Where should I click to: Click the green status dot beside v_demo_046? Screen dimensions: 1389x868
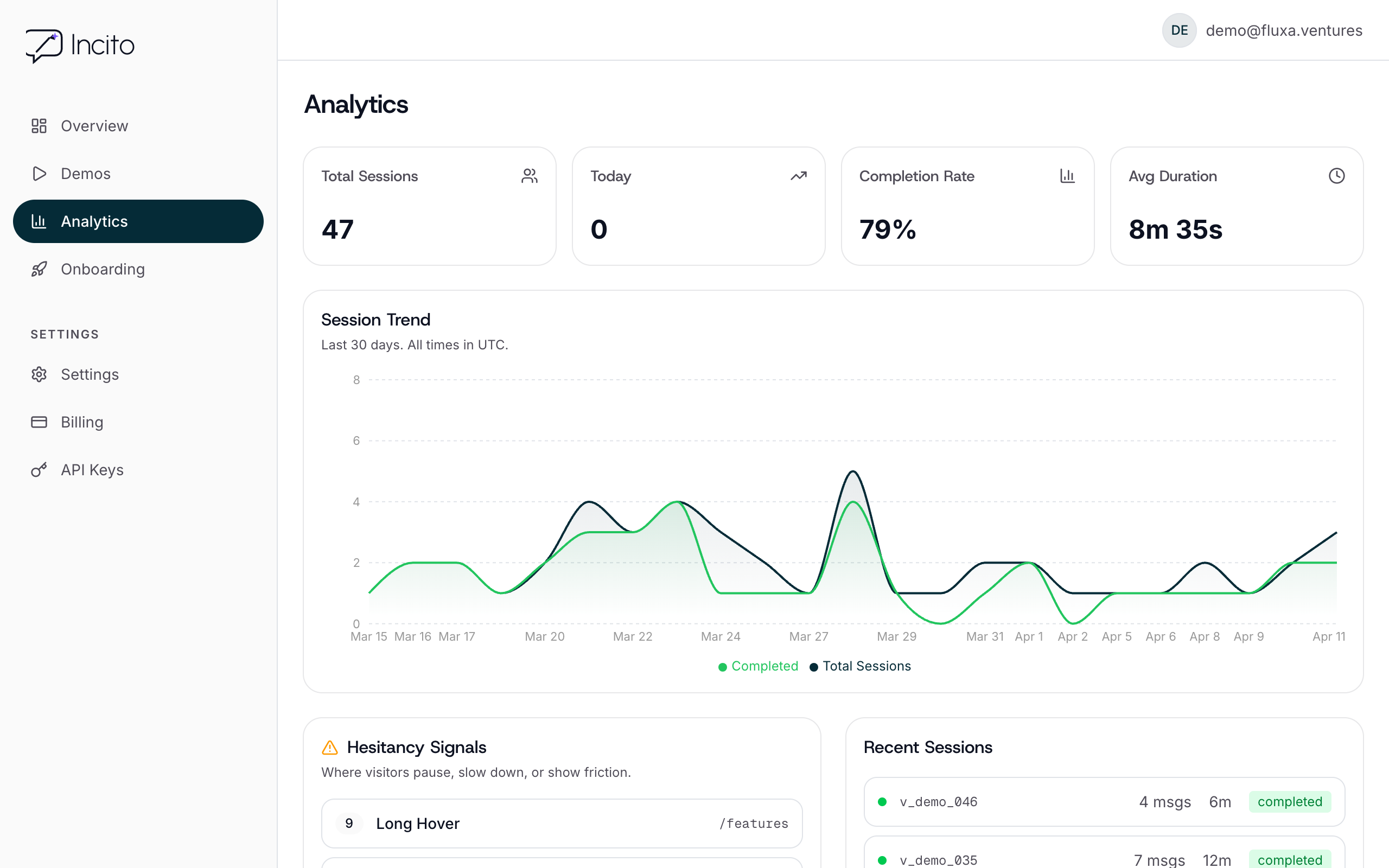point(882,802)
